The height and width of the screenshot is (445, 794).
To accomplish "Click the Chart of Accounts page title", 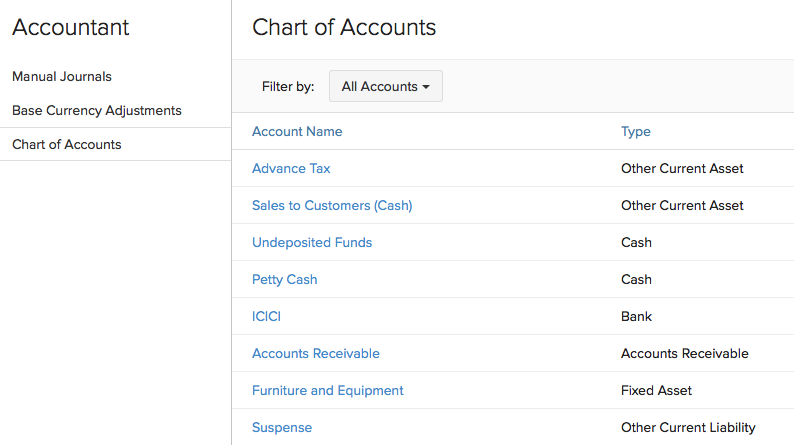I will coord(344,28).
